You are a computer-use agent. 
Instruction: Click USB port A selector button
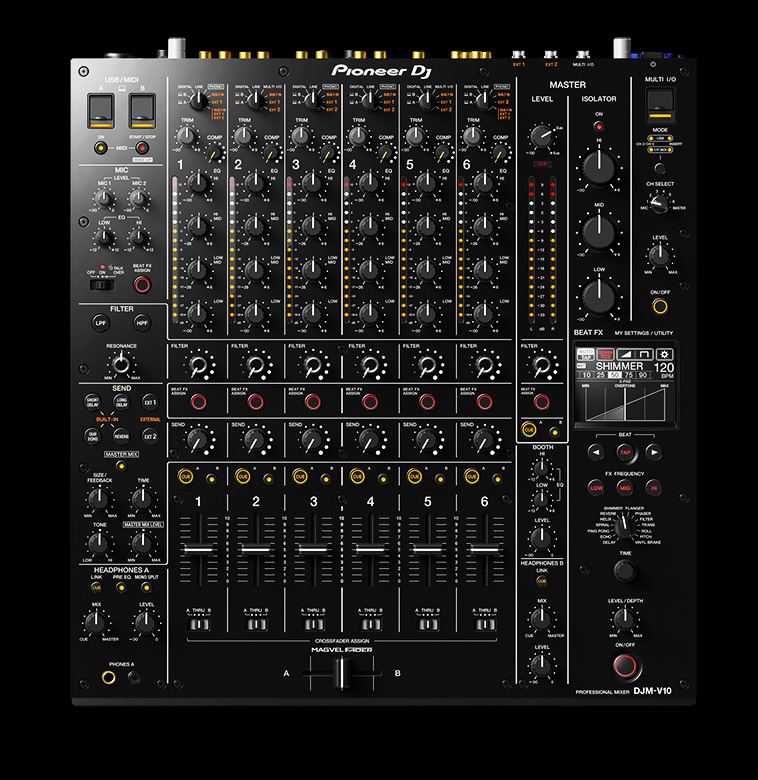pyautogui.click(x=101, y=110)
